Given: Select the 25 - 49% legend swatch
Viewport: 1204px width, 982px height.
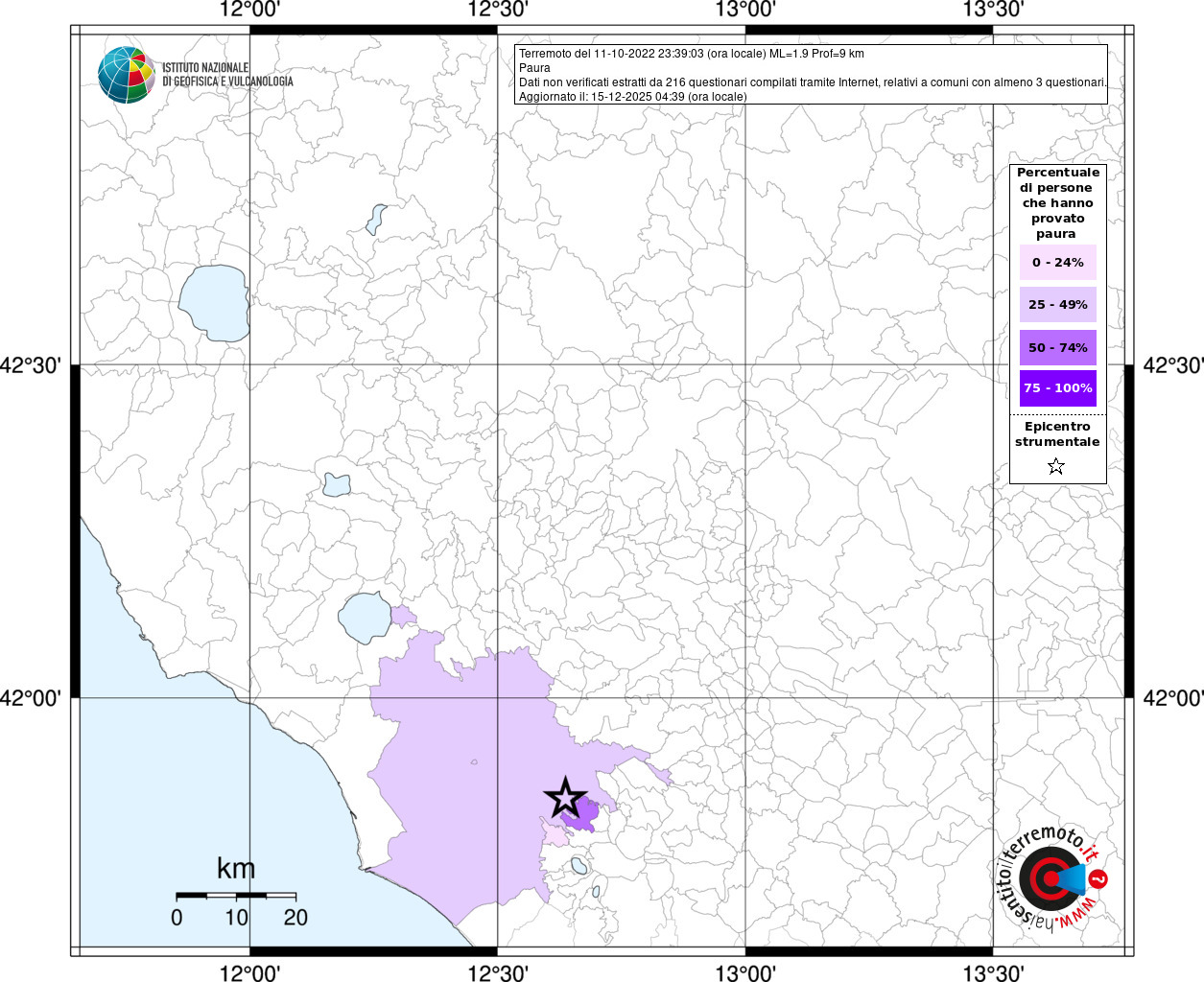Looking at the screenshot, I should tap(1057, 304).
